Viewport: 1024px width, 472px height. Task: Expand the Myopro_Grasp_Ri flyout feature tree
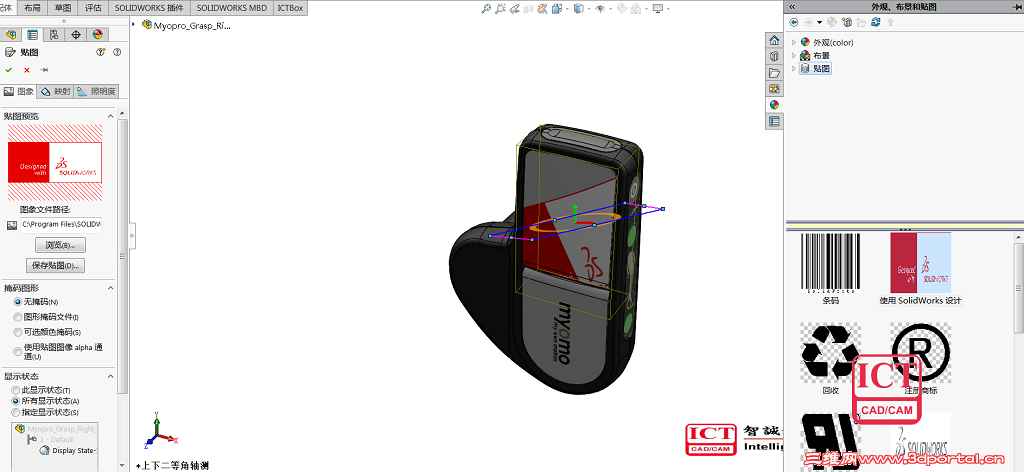click(134, 25)
